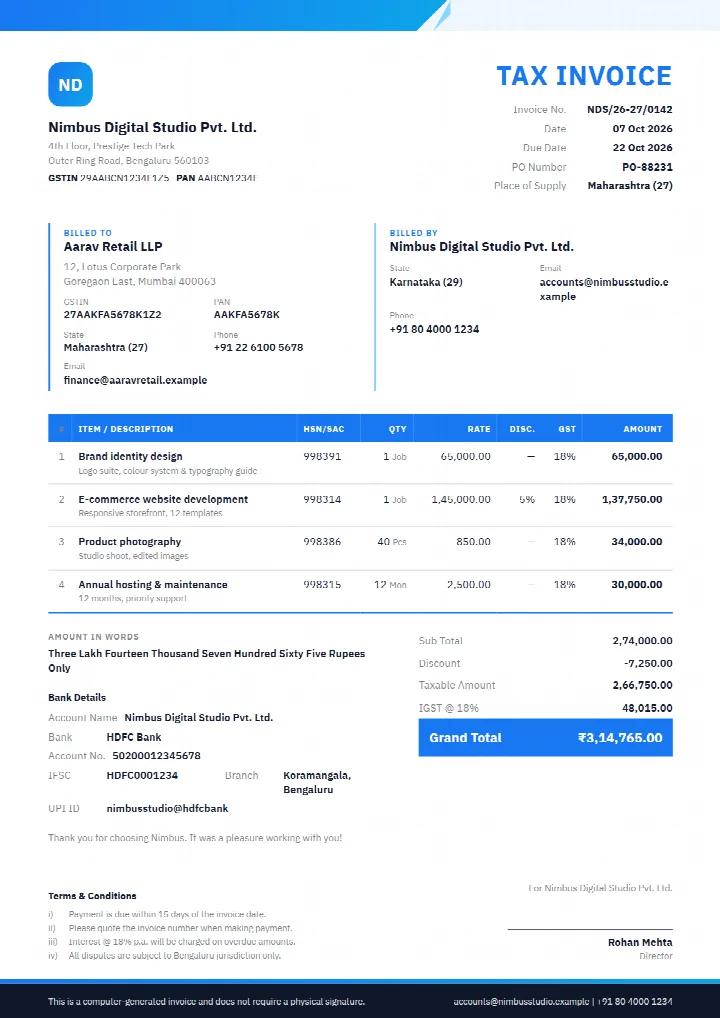Click the Nimbus Digital Studio name under the logo

point(153,127)
